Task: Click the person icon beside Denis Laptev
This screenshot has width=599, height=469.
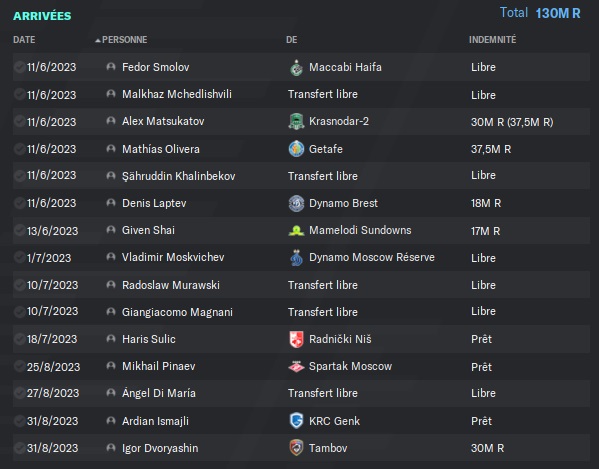Action: coord(111,203)
